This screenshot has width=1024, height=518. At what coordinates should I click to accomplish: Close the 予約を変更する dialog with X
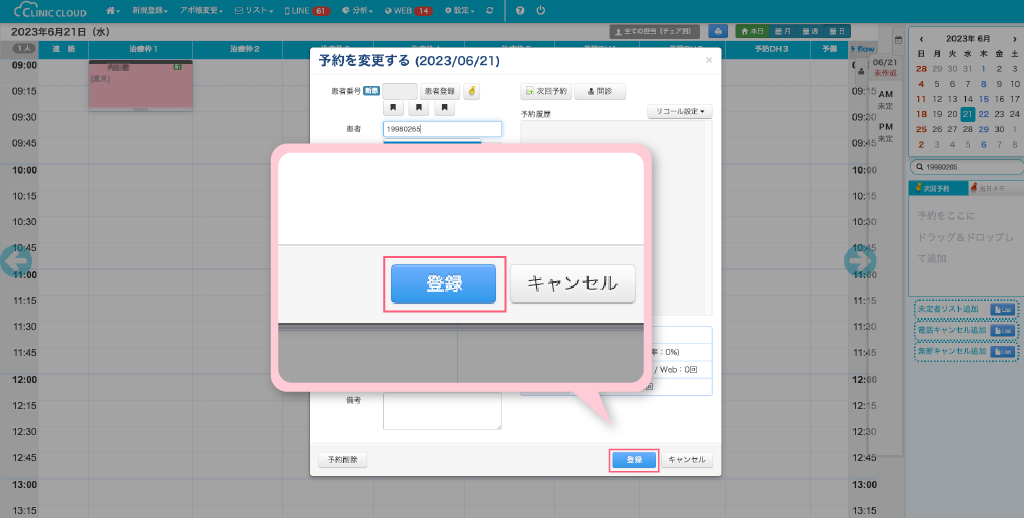click(709, 61)
